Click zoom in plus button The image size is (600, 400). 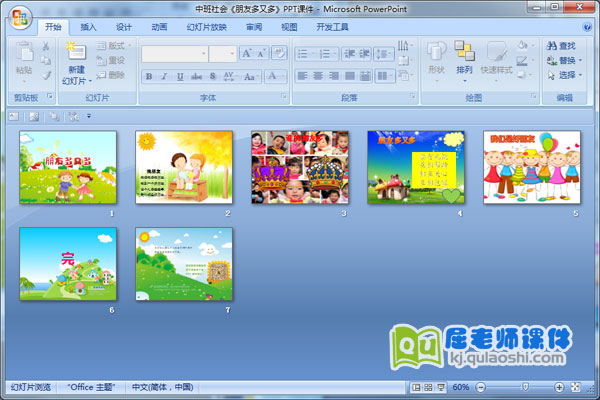[557, 386]
